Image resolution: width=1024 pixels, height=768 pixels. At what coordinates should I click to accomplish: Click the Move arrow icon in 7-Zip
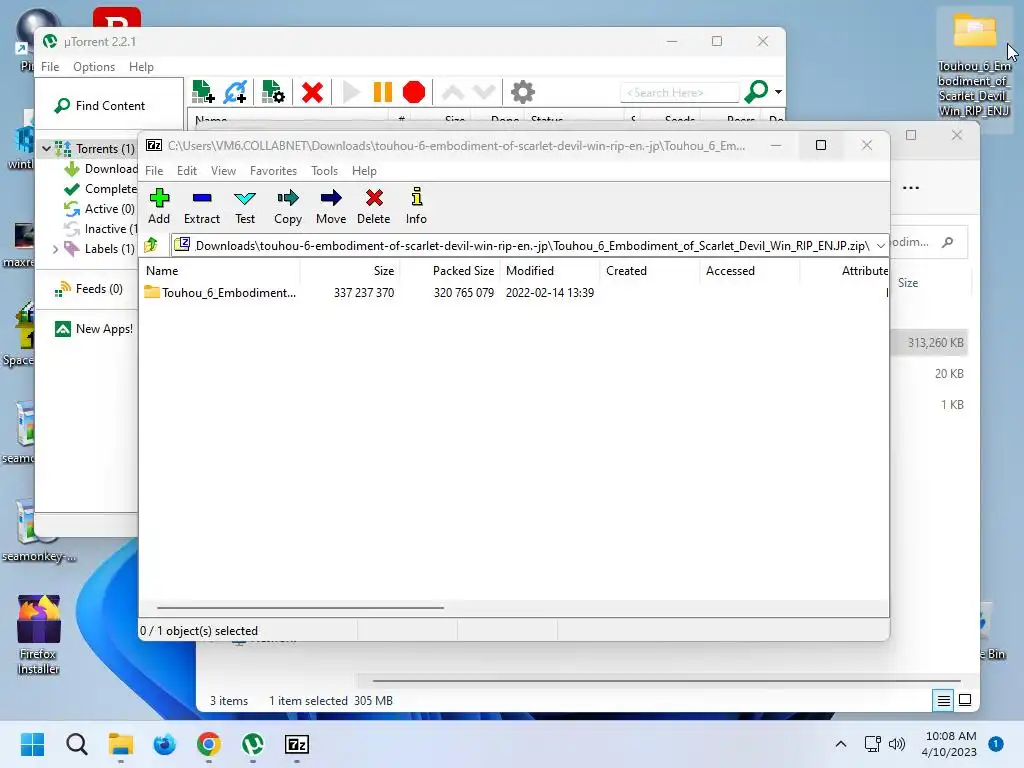point(331,206)
